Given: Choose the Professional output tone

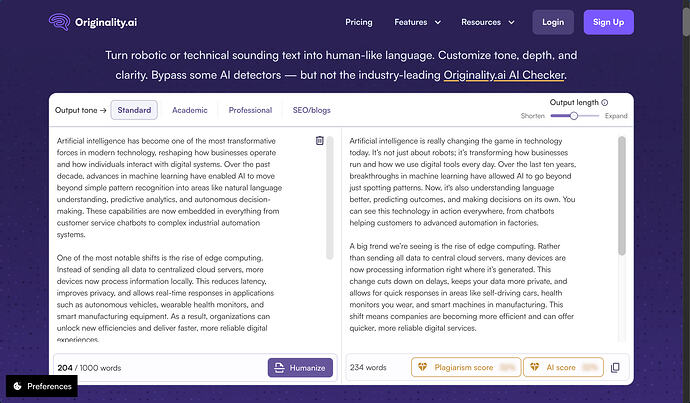Looking at the screenshot, I should pos(250,110).
